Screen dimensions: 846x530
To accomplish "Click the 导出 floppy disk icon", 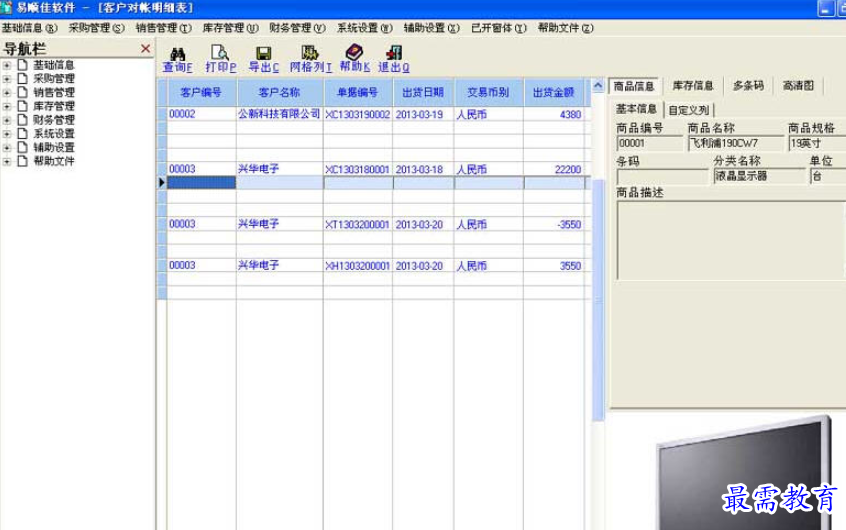I will coord(263,53).
